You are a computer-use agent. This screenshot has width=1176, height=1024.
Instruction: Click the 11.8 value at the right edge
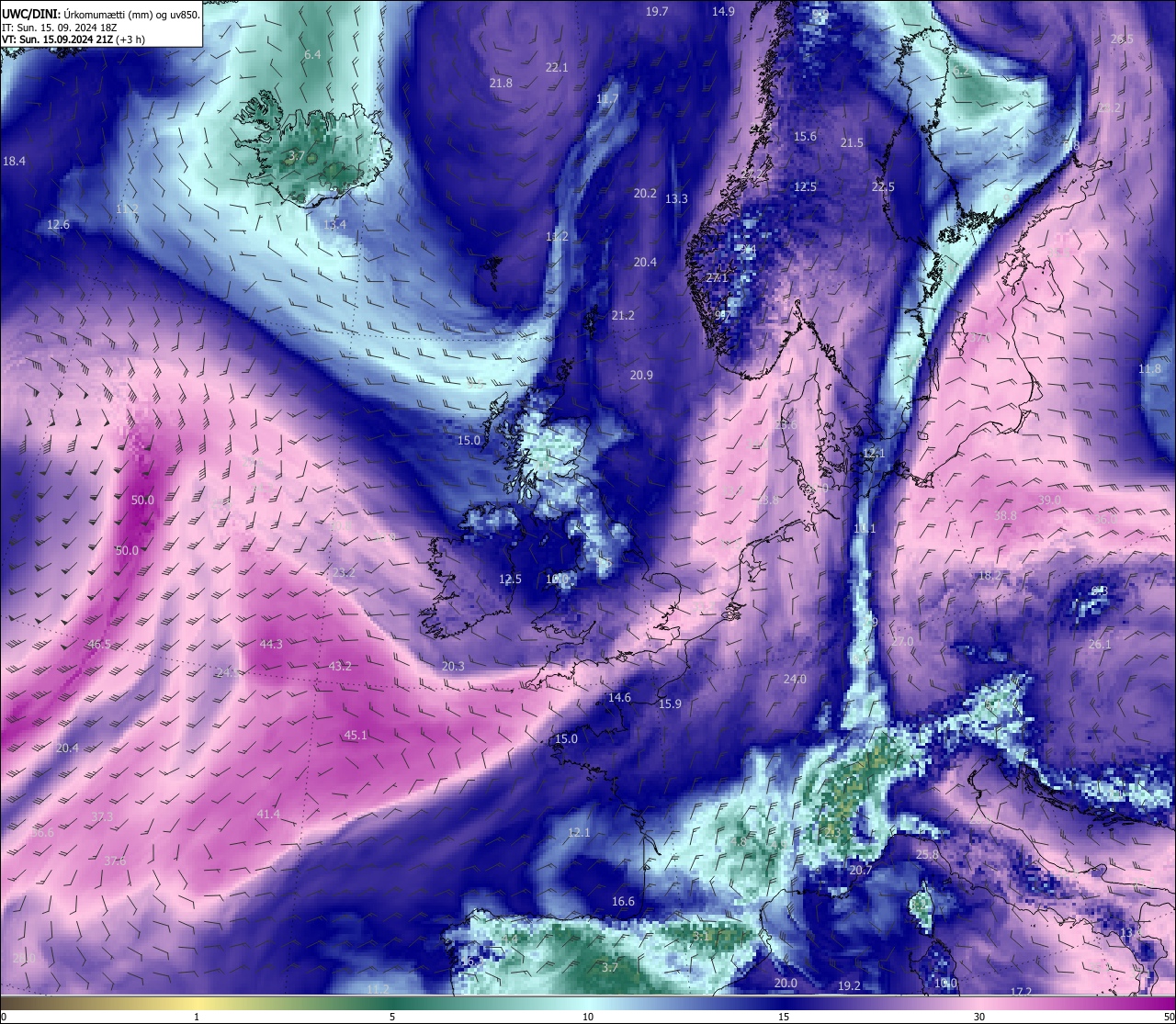tap(1149, 368)
